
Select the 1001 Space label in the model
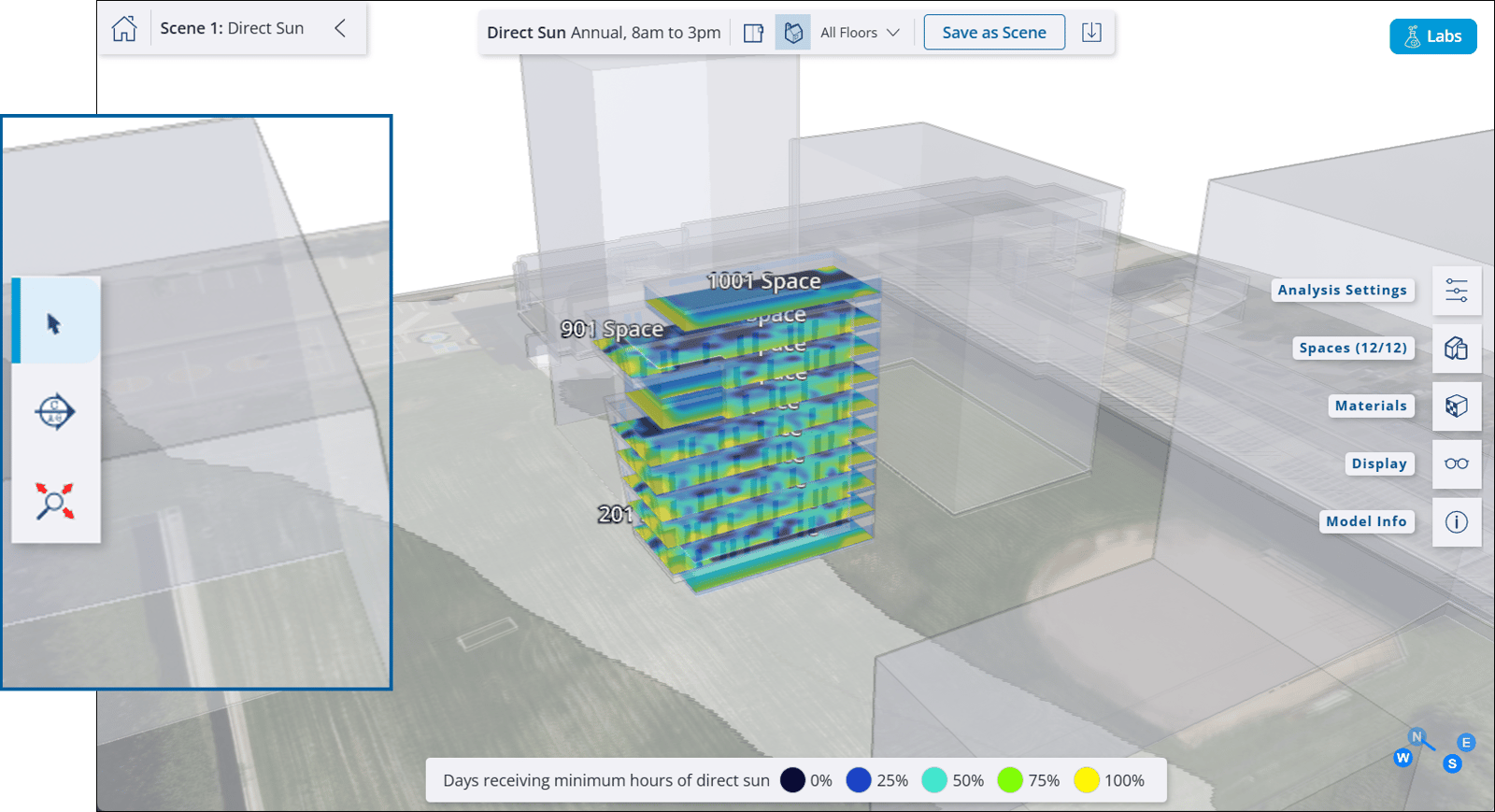coord(764,281)
